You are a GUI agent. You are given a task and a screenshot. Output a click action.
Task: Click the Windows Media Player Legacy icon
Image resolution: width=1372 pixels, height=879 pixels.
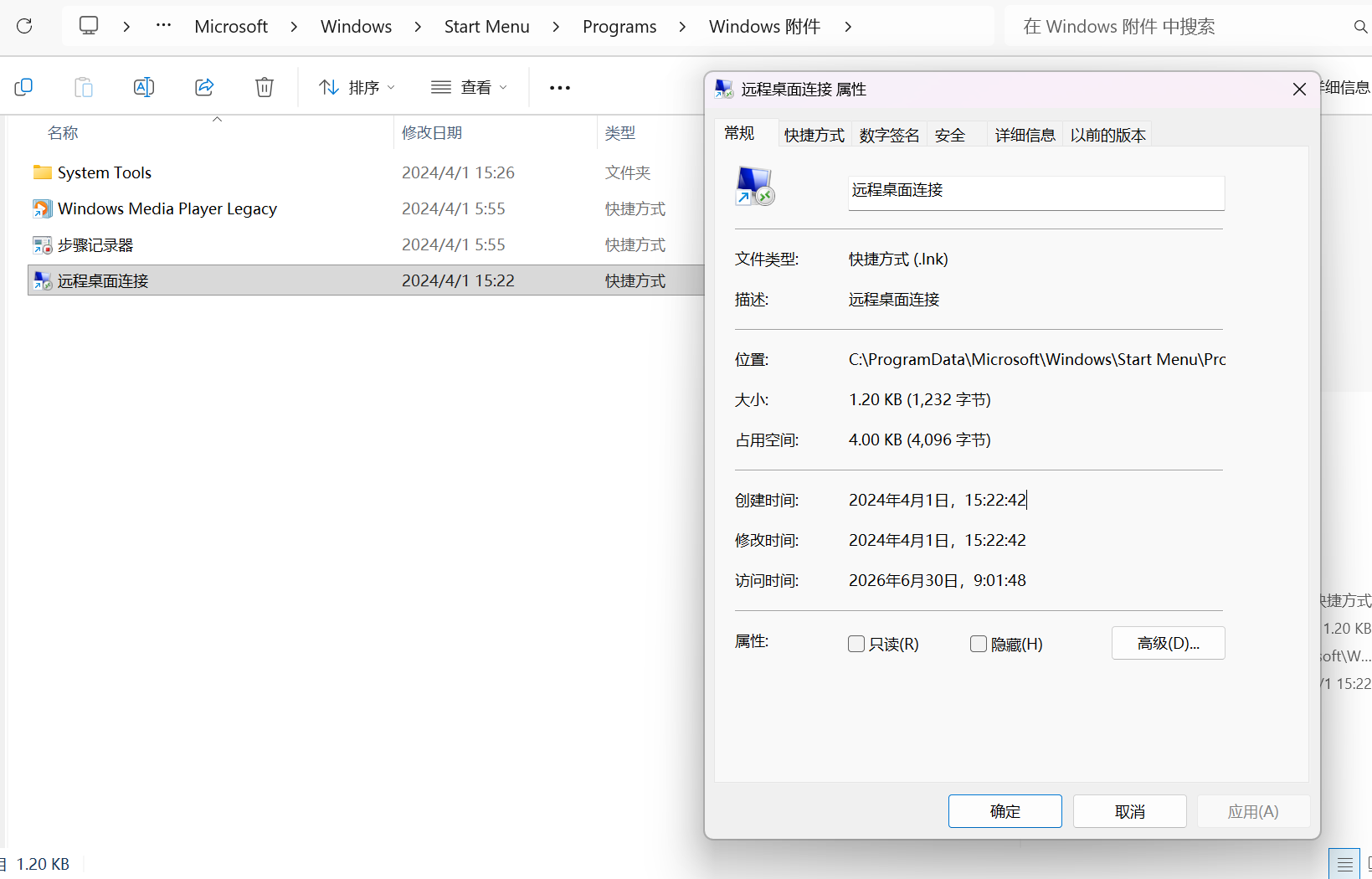click(x=43, y=208)
